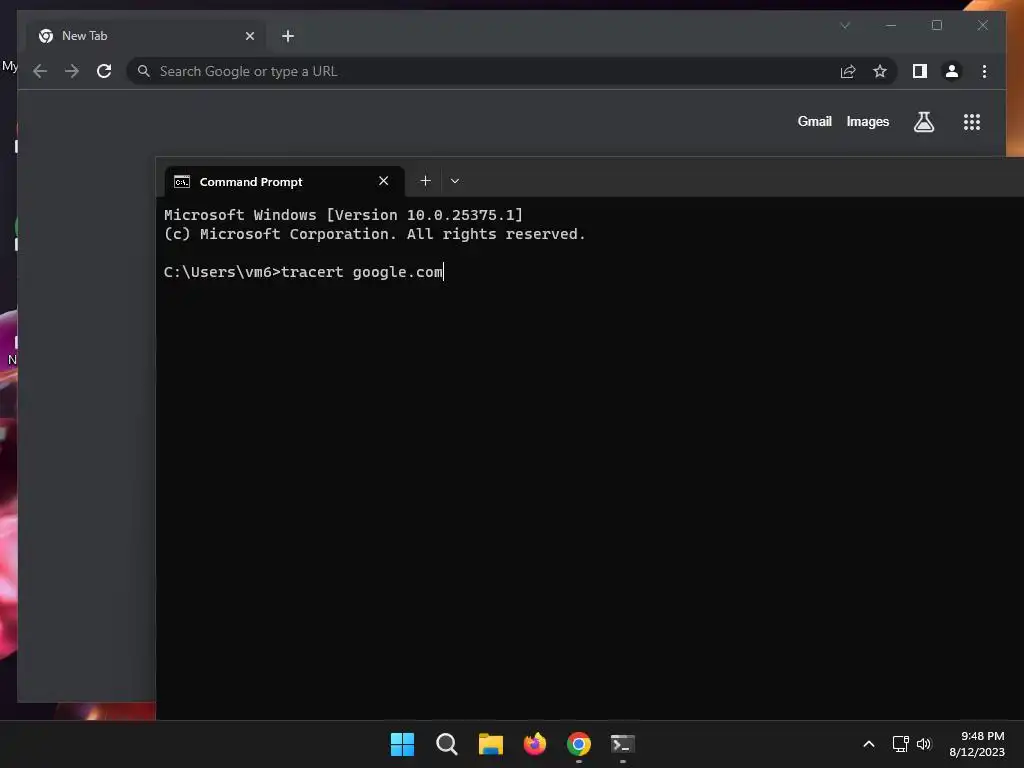Click the tracert google.com command line
1024x768 pixels.
click(304, 272)
